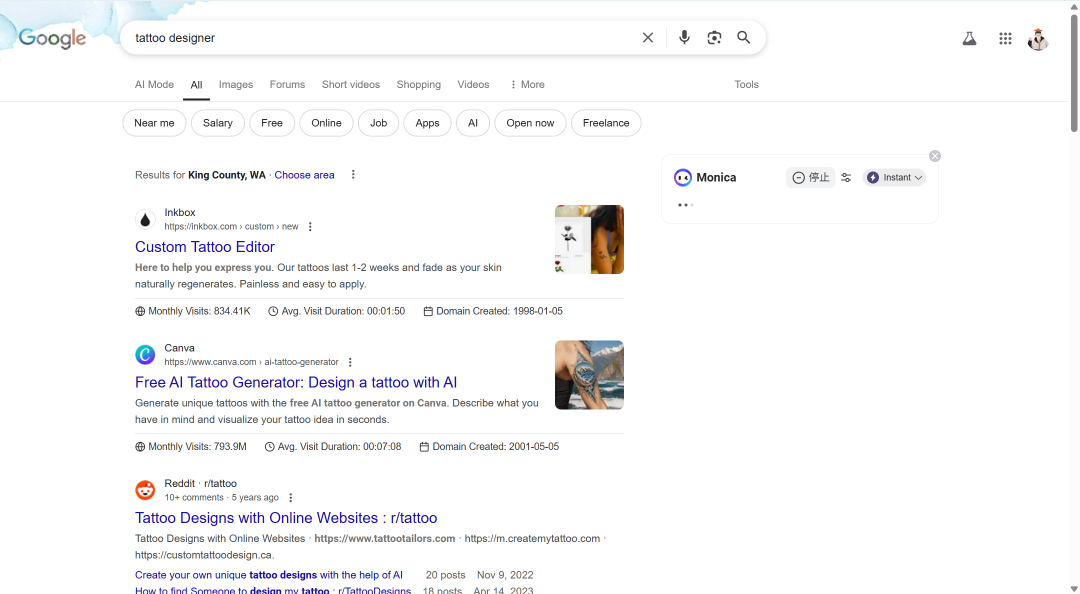Apply the Apps filter chip
This screenshot has width=1080, height=594.
(427, 123)
